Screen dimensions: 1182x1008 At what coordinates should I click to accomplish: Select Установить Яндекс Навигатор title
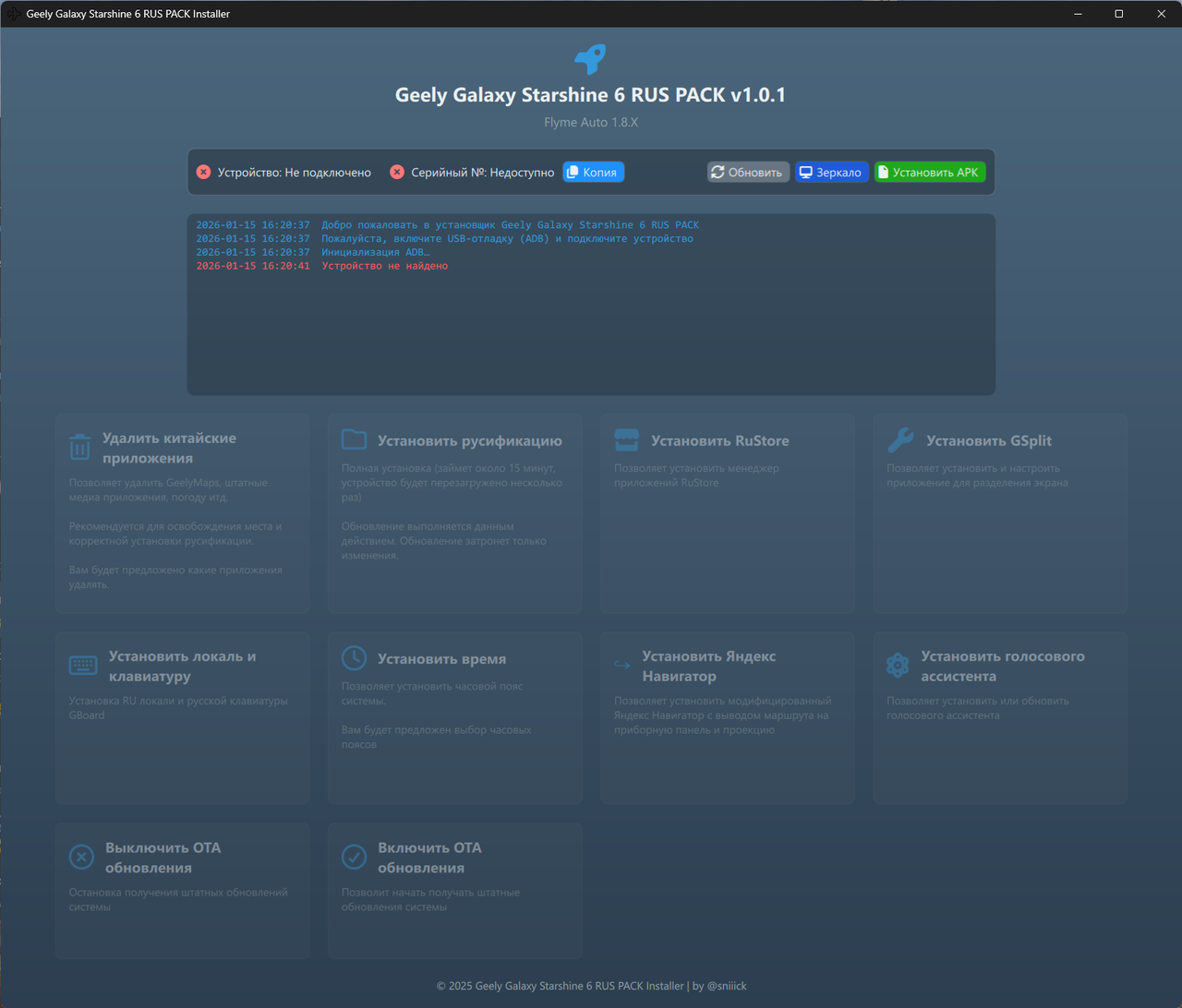pos(708,666)
